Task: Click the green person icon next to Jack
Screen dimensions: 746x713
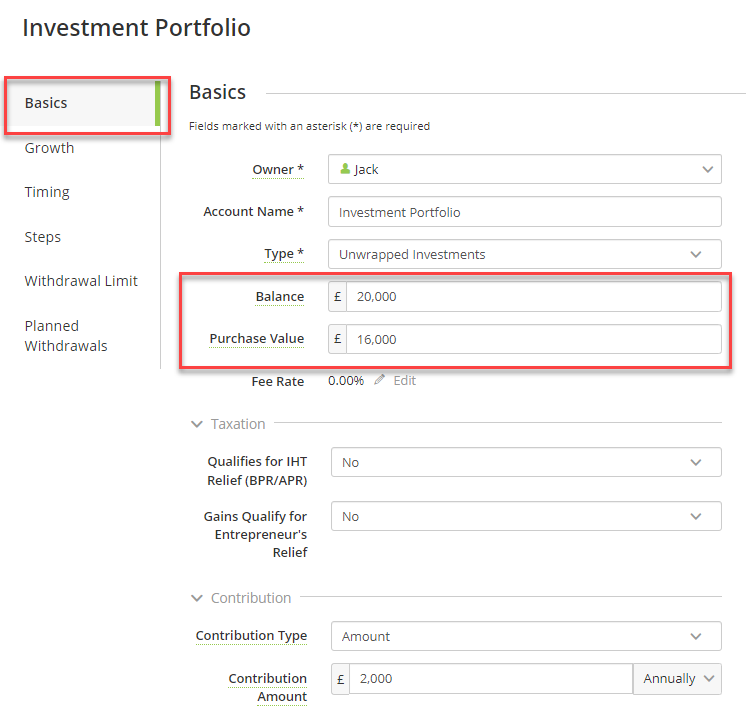Action: 345,168
